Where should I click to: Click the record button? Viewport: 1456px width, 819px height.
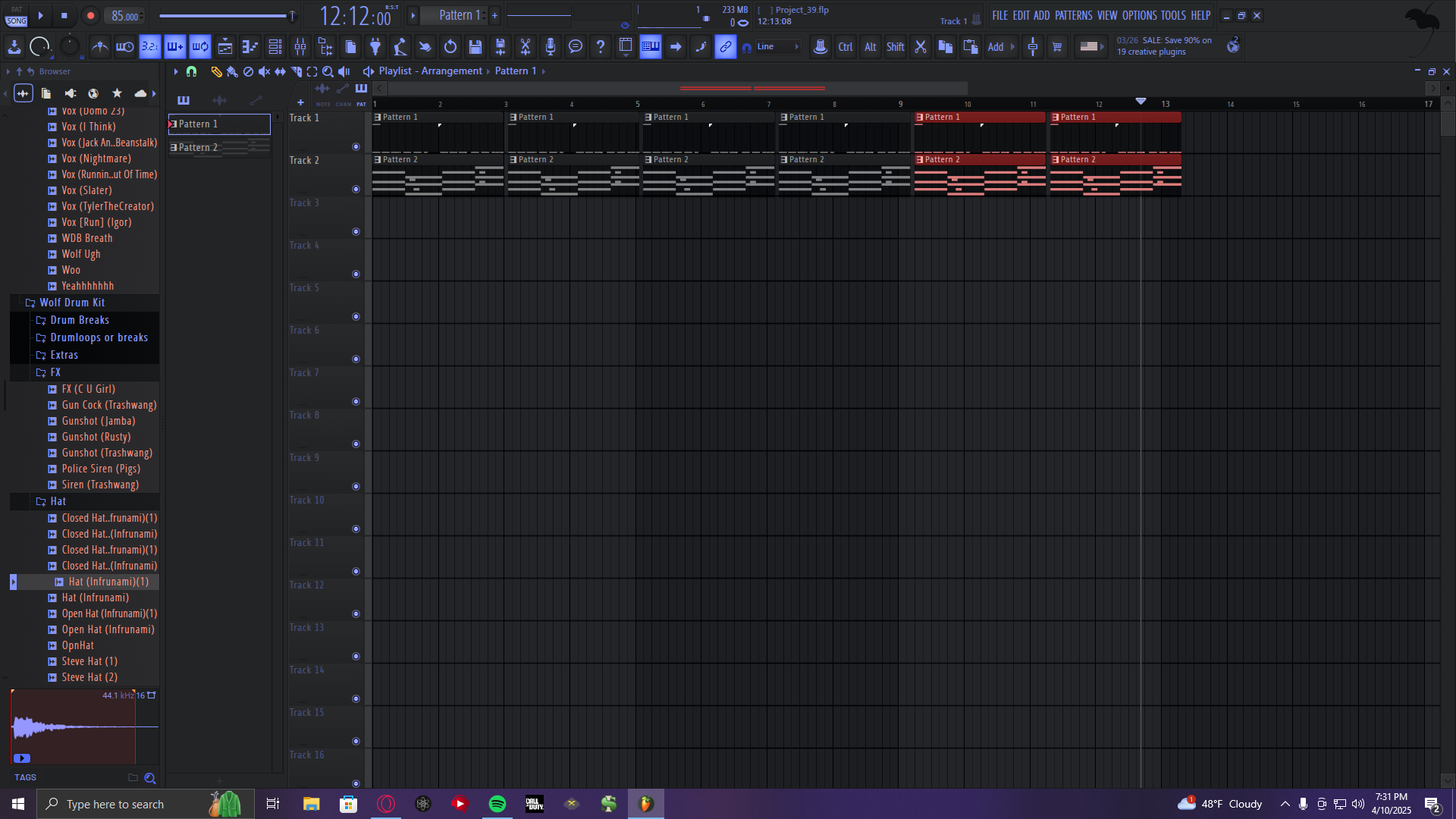tap(90, 16)
